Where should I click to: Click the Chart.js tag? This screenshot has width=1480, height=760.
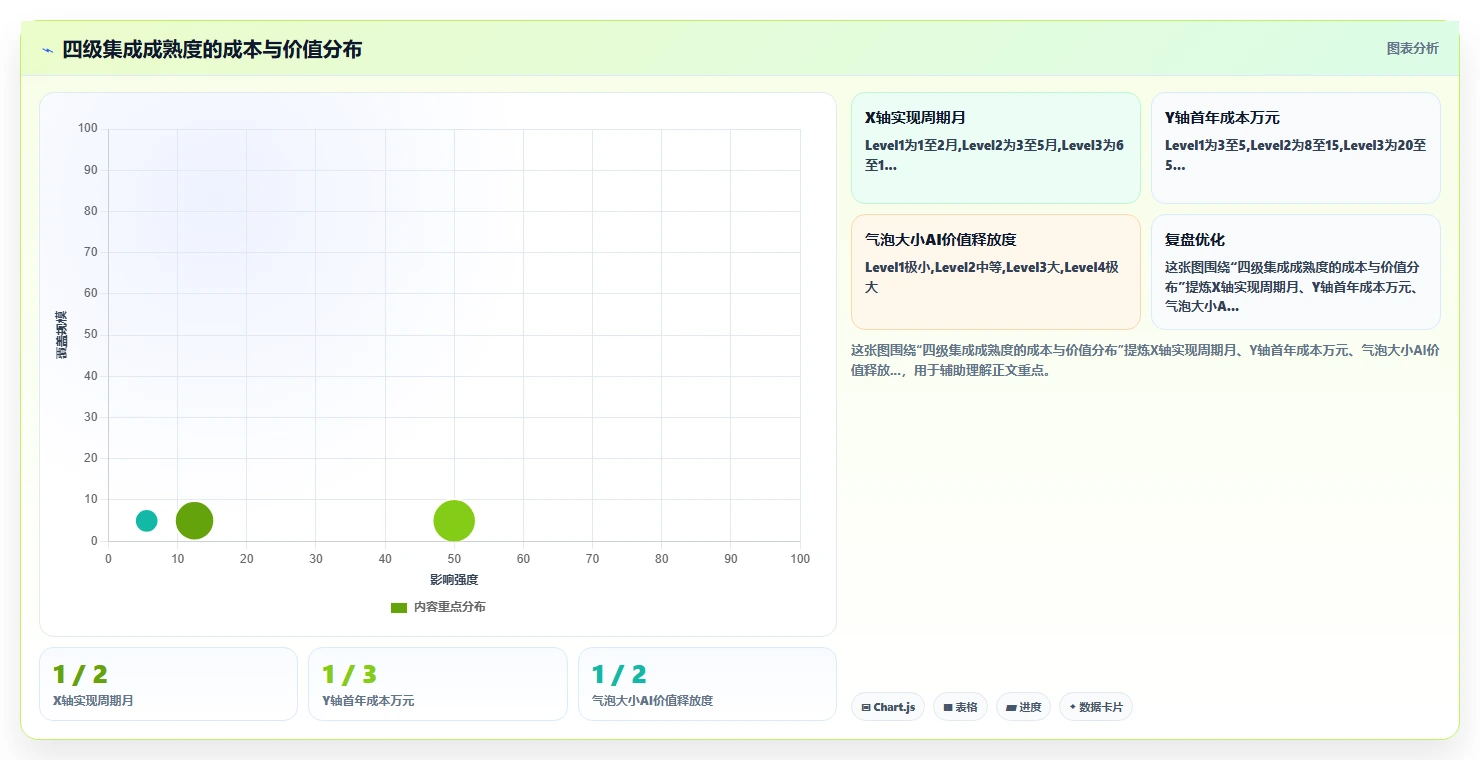tap(888, 707)
